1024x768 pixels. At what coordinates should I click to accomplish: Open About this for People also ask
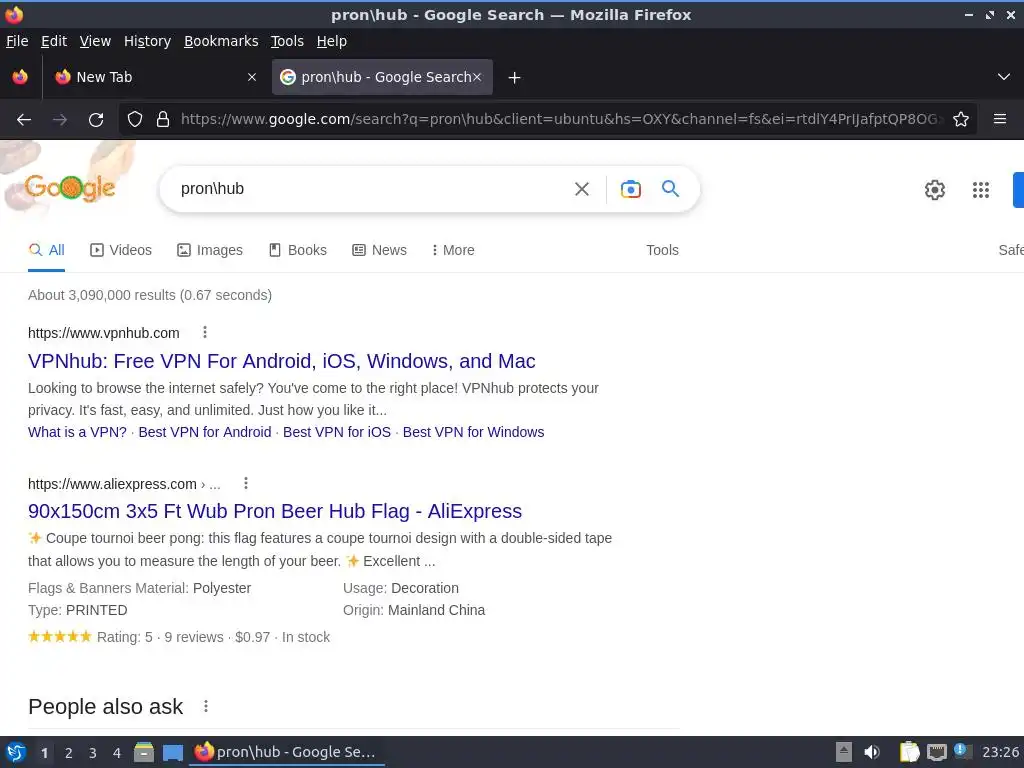pyautogui.click(x=206, y=706)
